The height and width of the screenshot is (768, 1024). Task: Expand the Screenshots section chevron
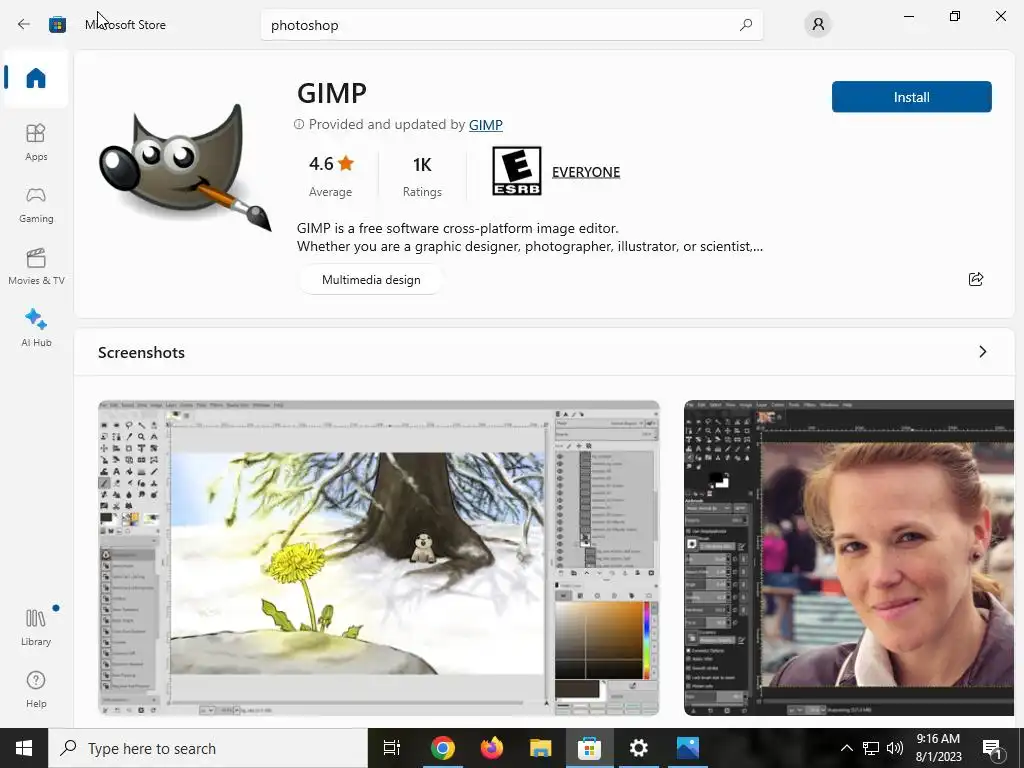click(x=982, y=352)
